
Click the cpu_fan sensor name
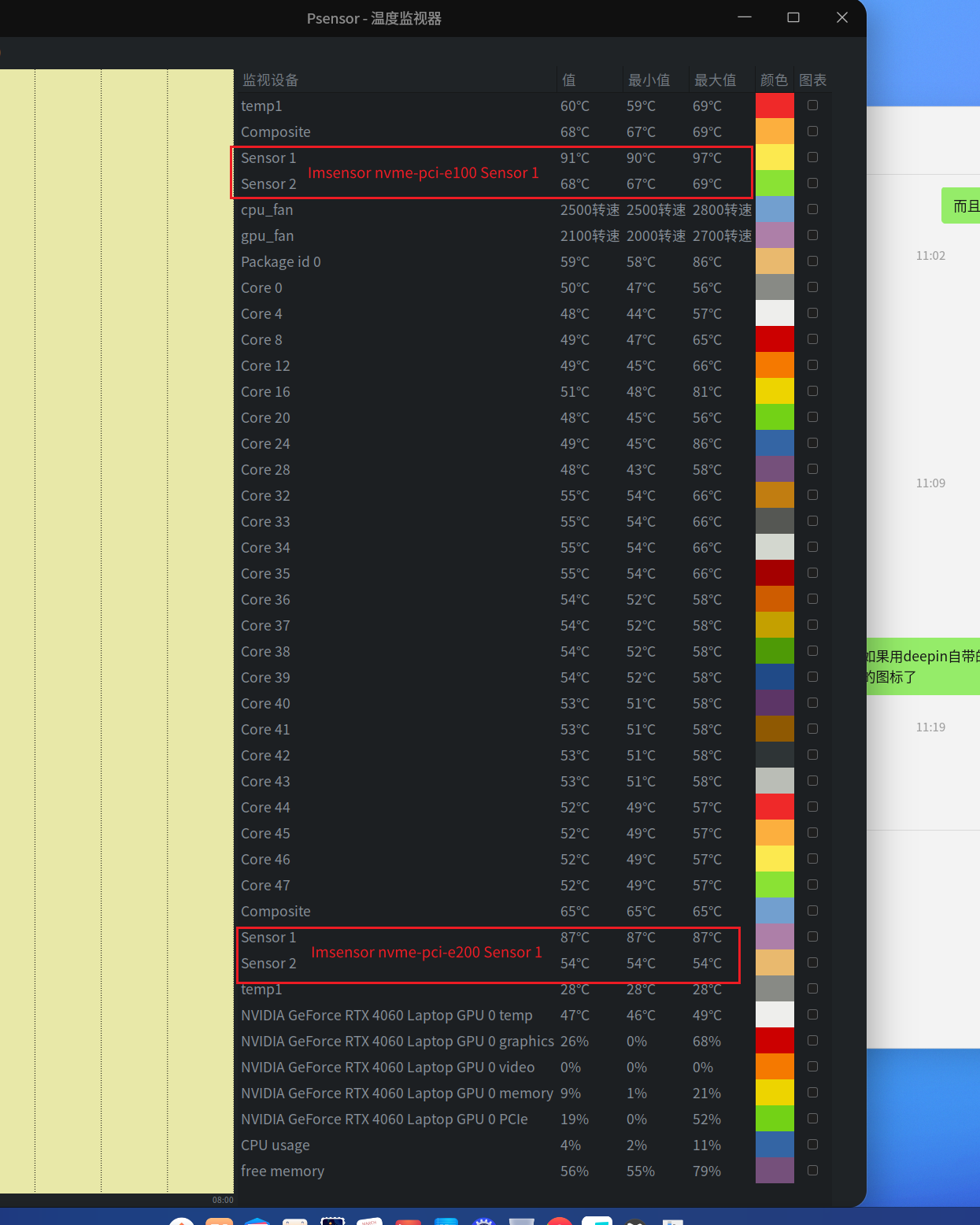pos(267,210)
